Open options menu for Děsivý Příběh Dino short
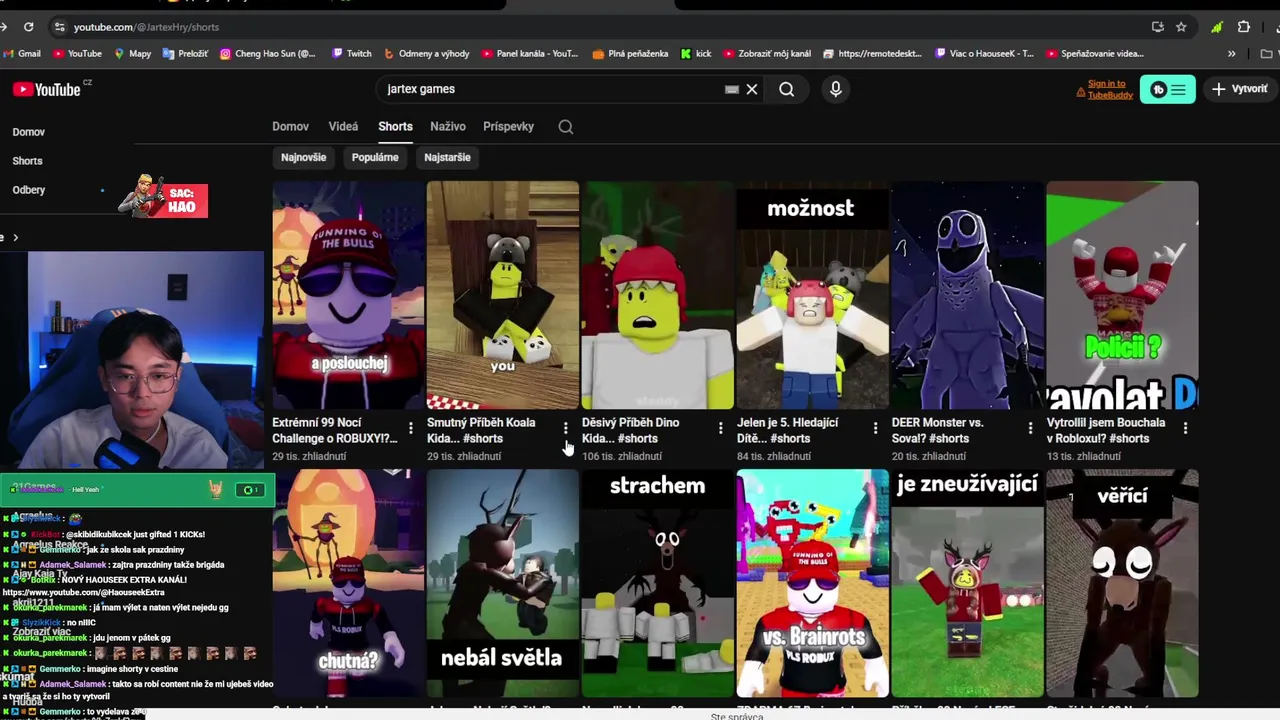The image size is (1280, 720). (x=720, y=429)
